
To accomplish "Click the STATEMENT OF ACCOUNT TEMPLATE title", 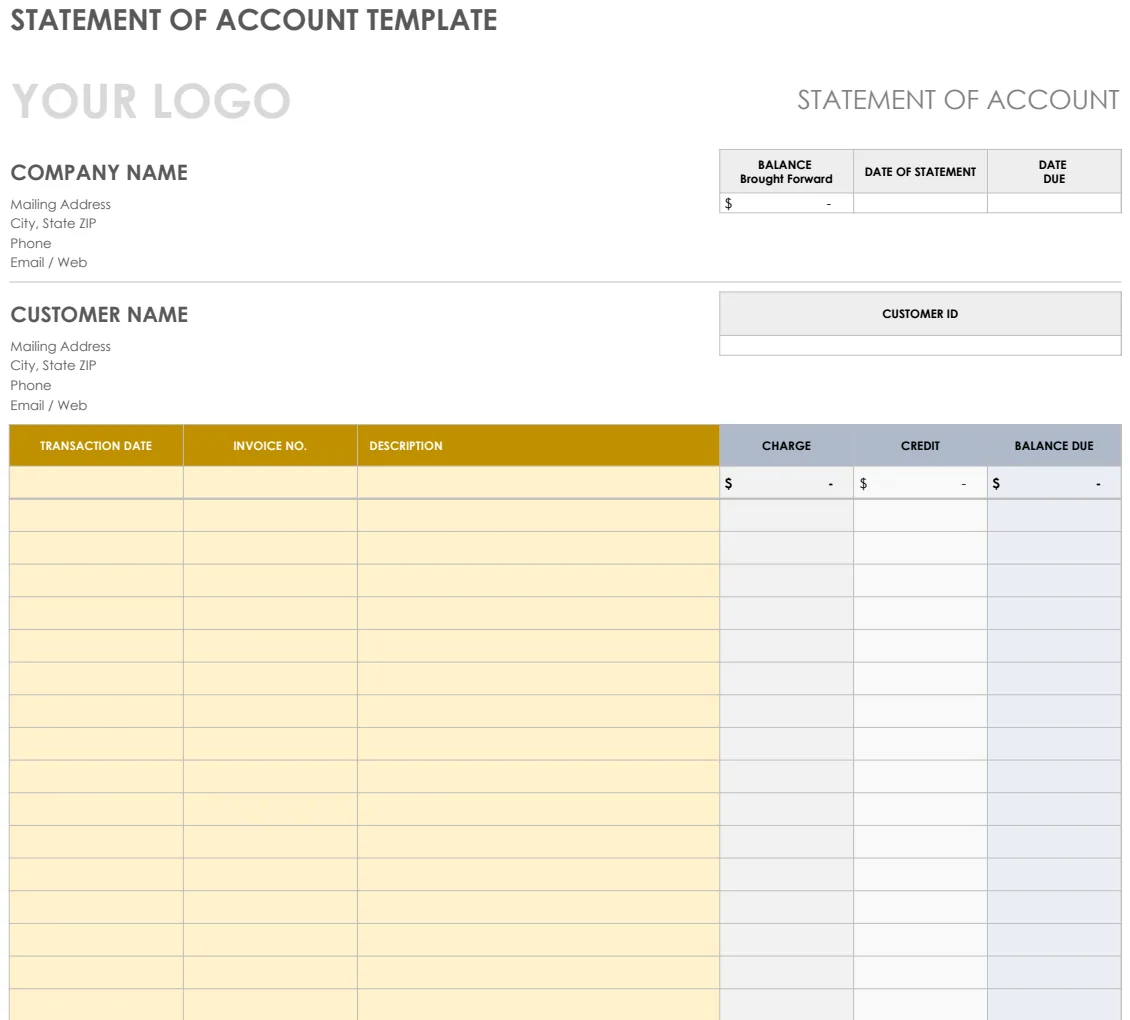I will pyautogui.click(x=254, y=19).
